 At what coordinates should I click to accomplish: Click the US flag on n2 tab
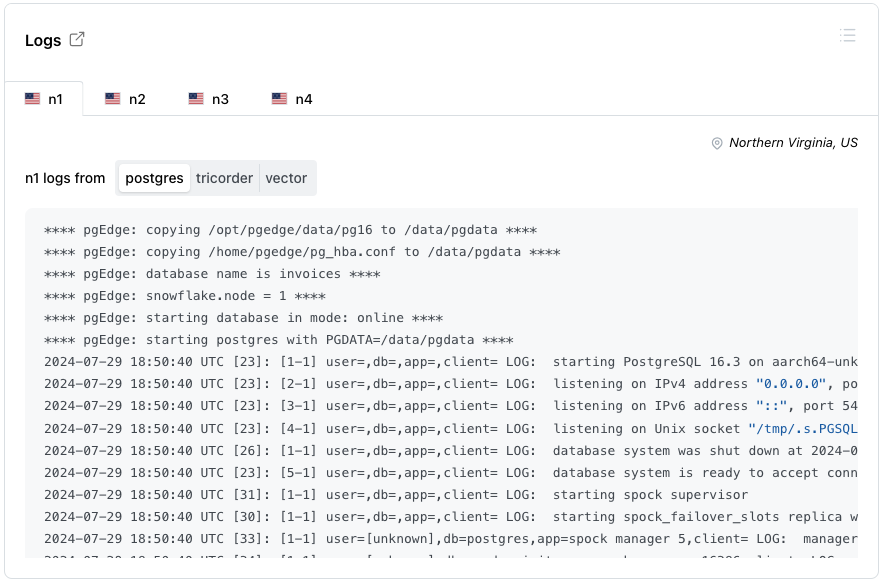113,99
